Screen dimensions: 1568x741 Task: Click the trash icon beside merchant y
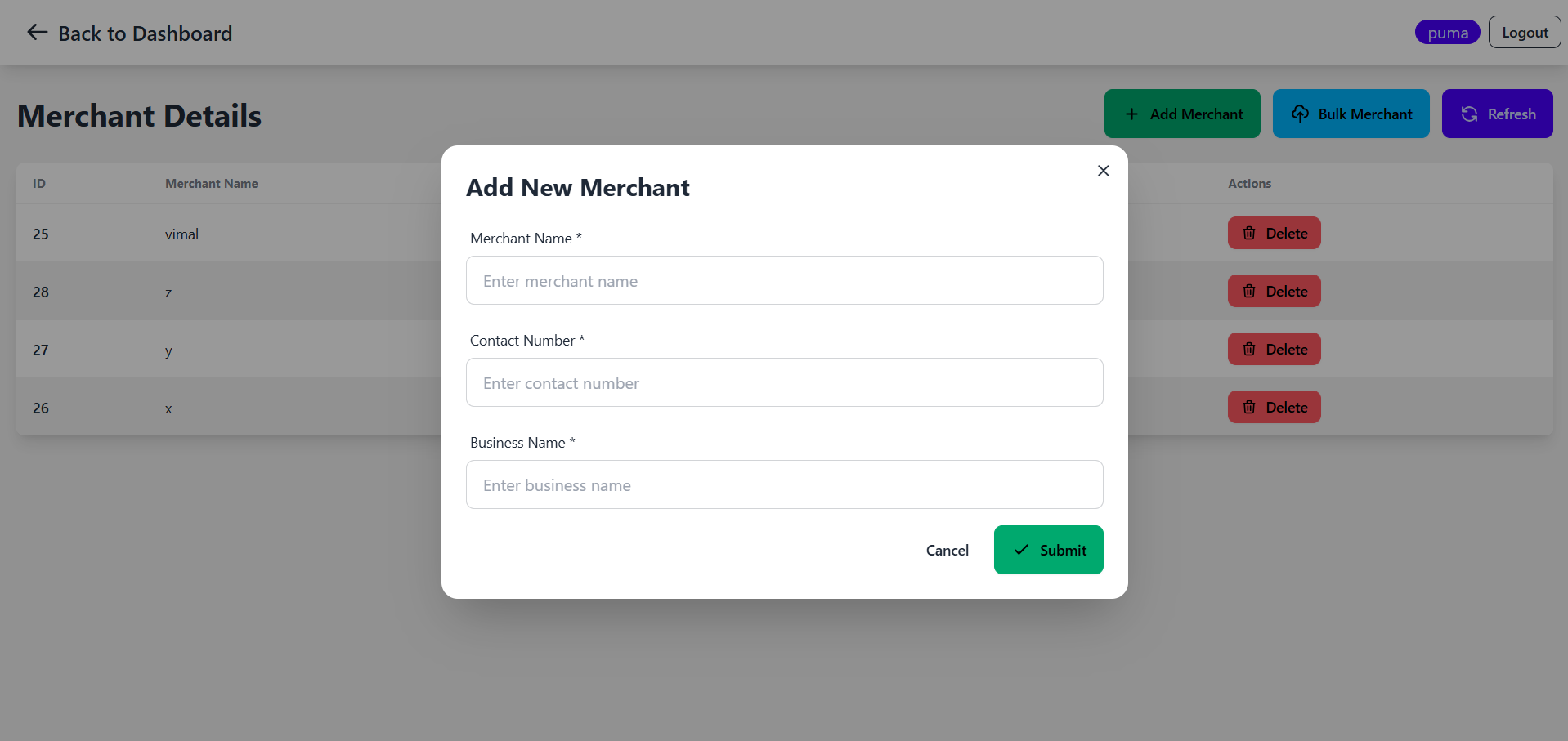click(x=1249, y=349)
